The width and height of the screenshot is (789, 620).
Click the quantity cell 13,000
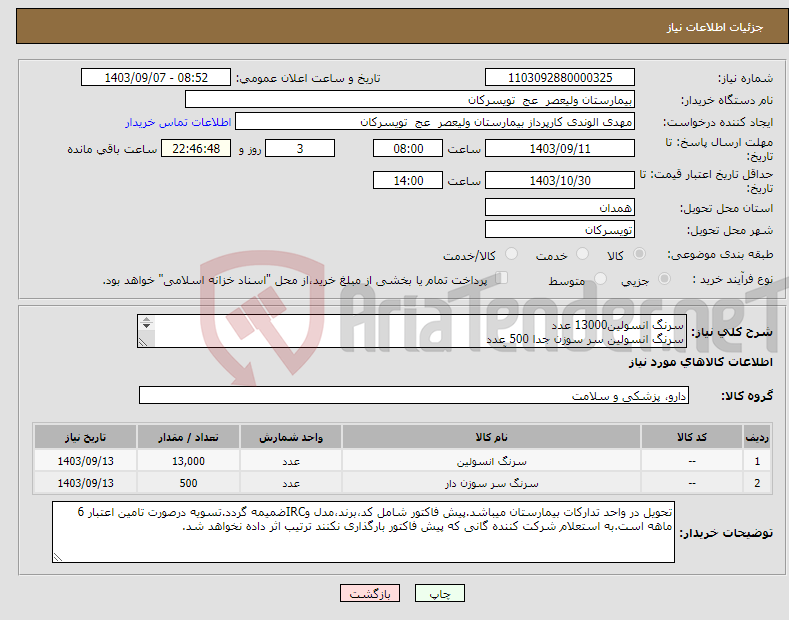click(x=188, y=461)
